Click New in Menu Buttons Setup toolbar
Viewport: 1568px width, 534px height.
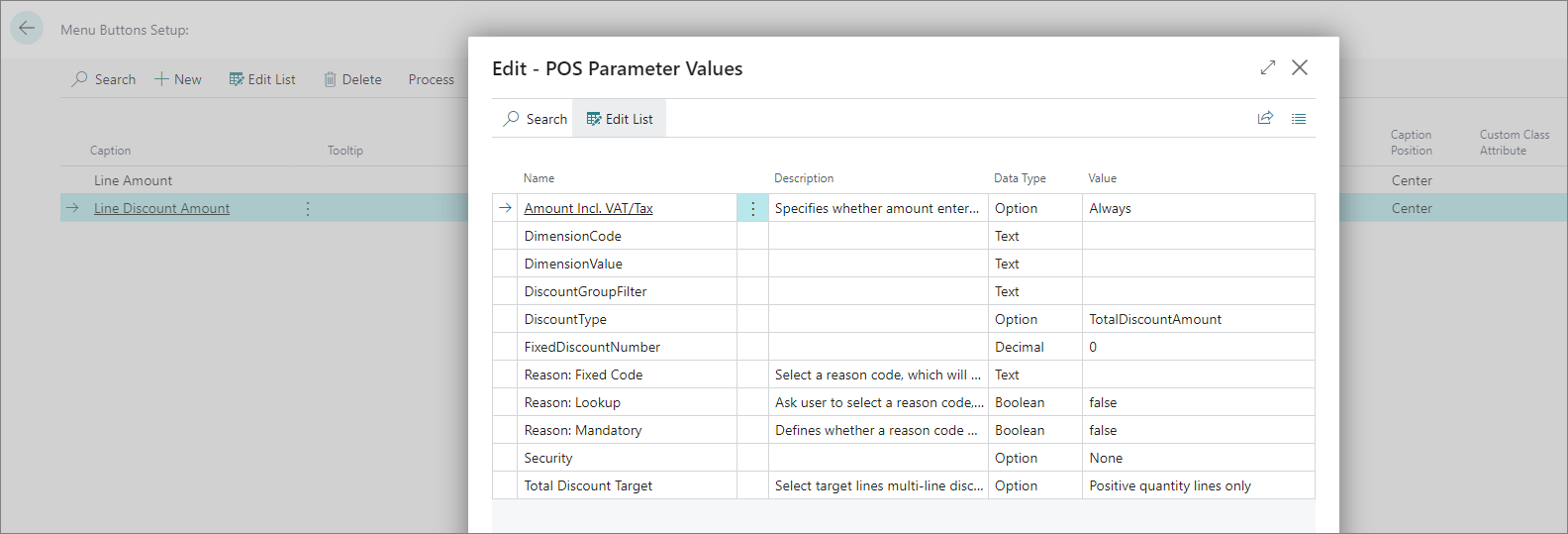coord(178,79)
